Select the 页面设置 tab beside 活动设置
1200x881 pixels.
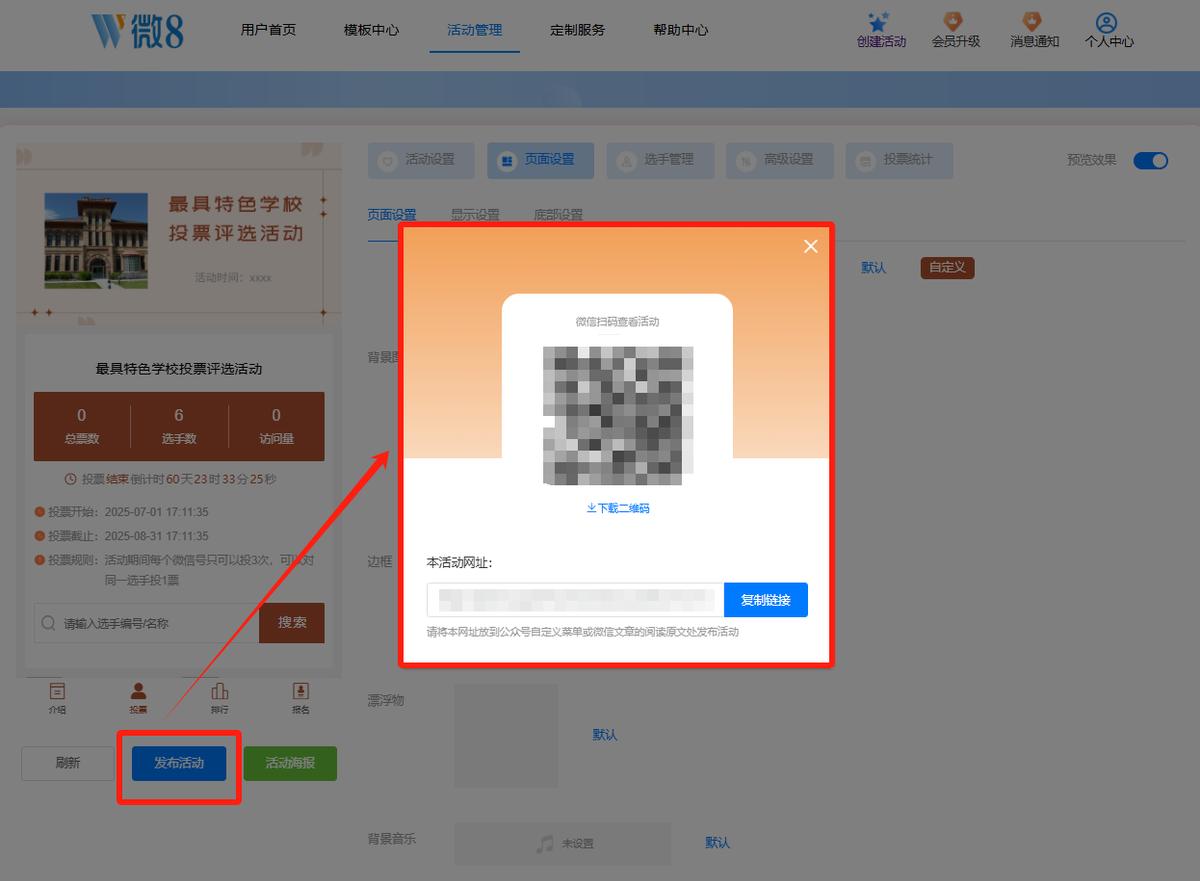click(x=541, y=160)
